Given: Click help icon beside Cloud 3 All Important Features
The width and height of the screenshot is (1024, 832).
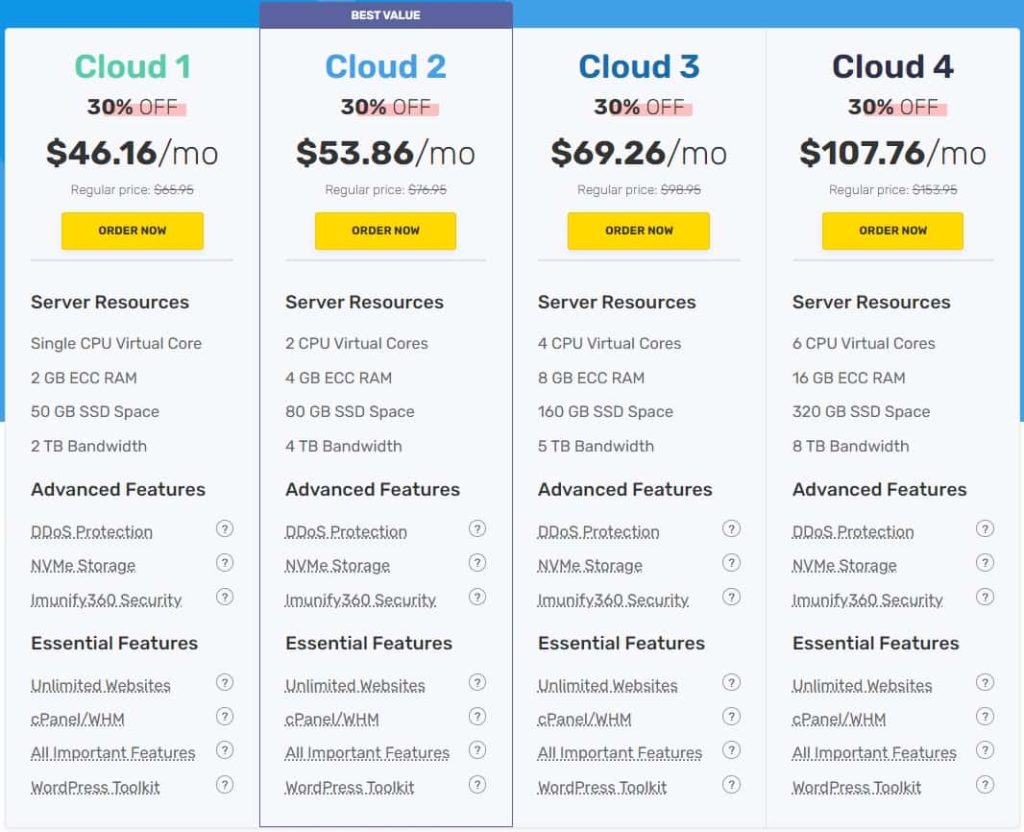Looking at the screenshot, I should pyautogui.click(x=731, y=750).
